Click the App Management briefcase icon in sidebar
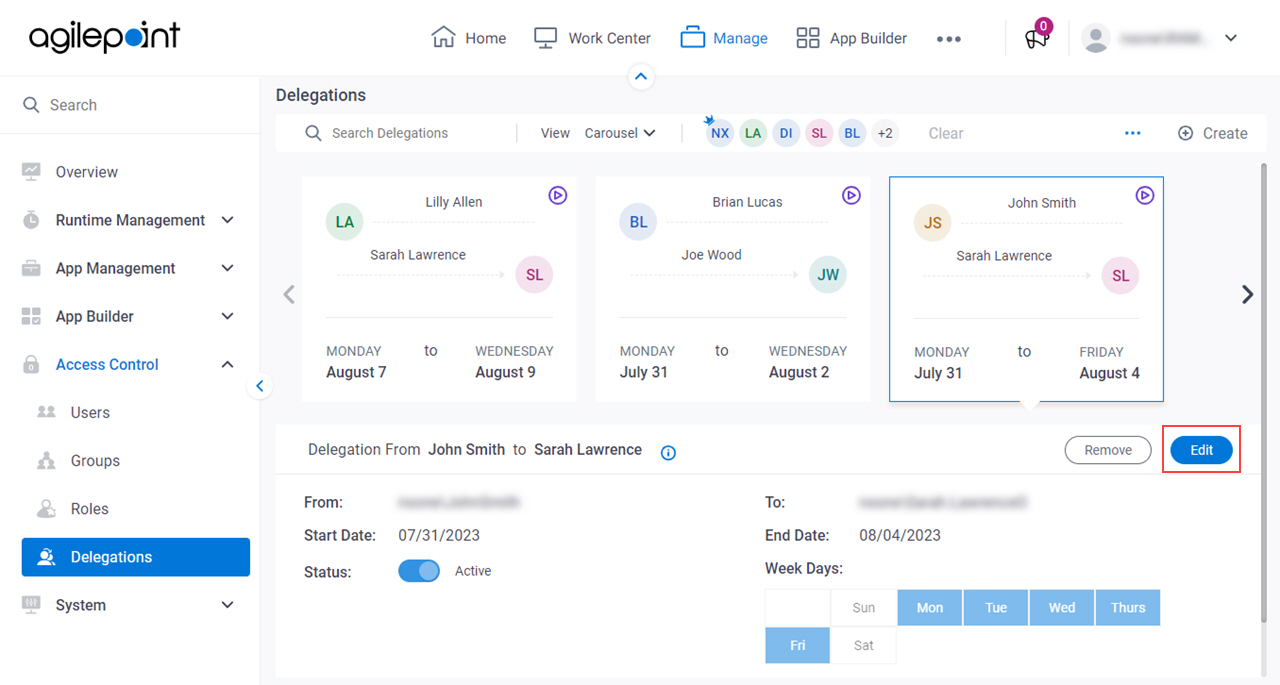1280x685 pixels. (31, 268)
